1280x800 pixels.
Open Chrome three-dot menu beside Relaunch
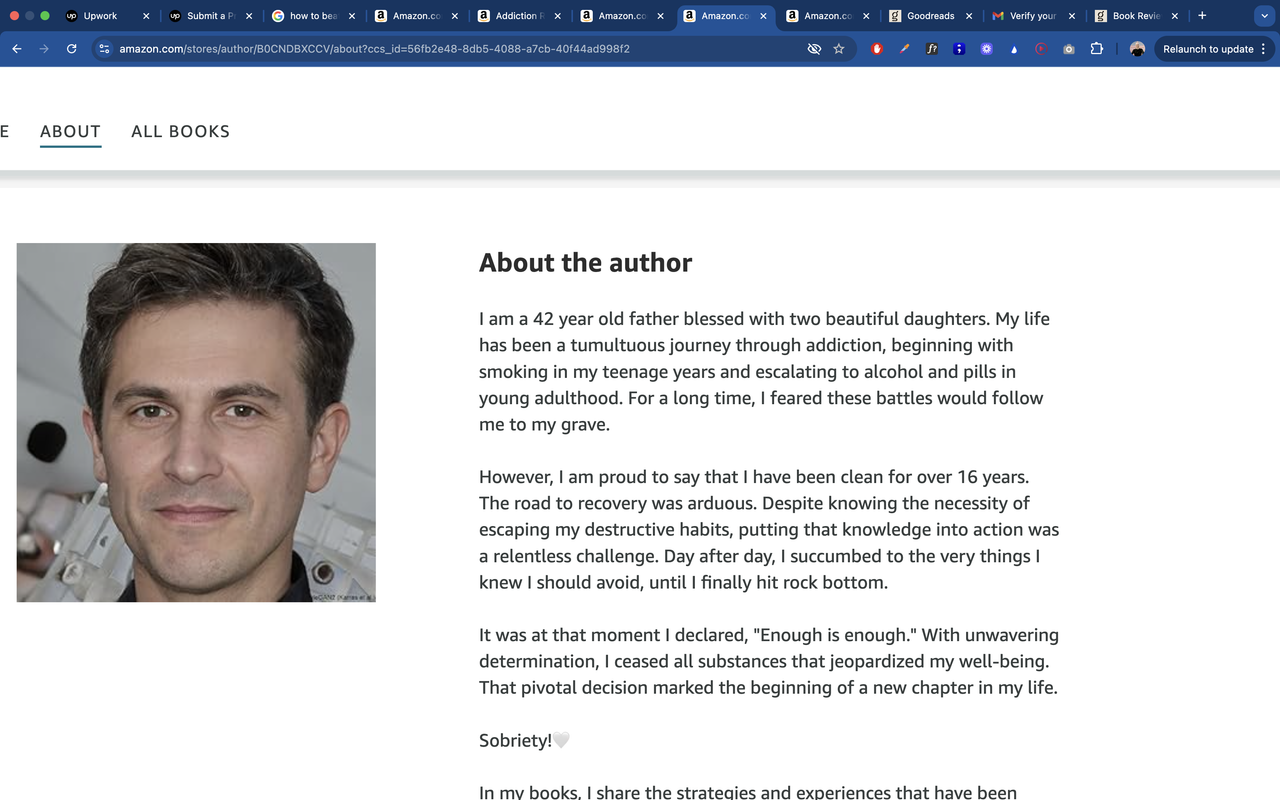[x=1263, y=48]
